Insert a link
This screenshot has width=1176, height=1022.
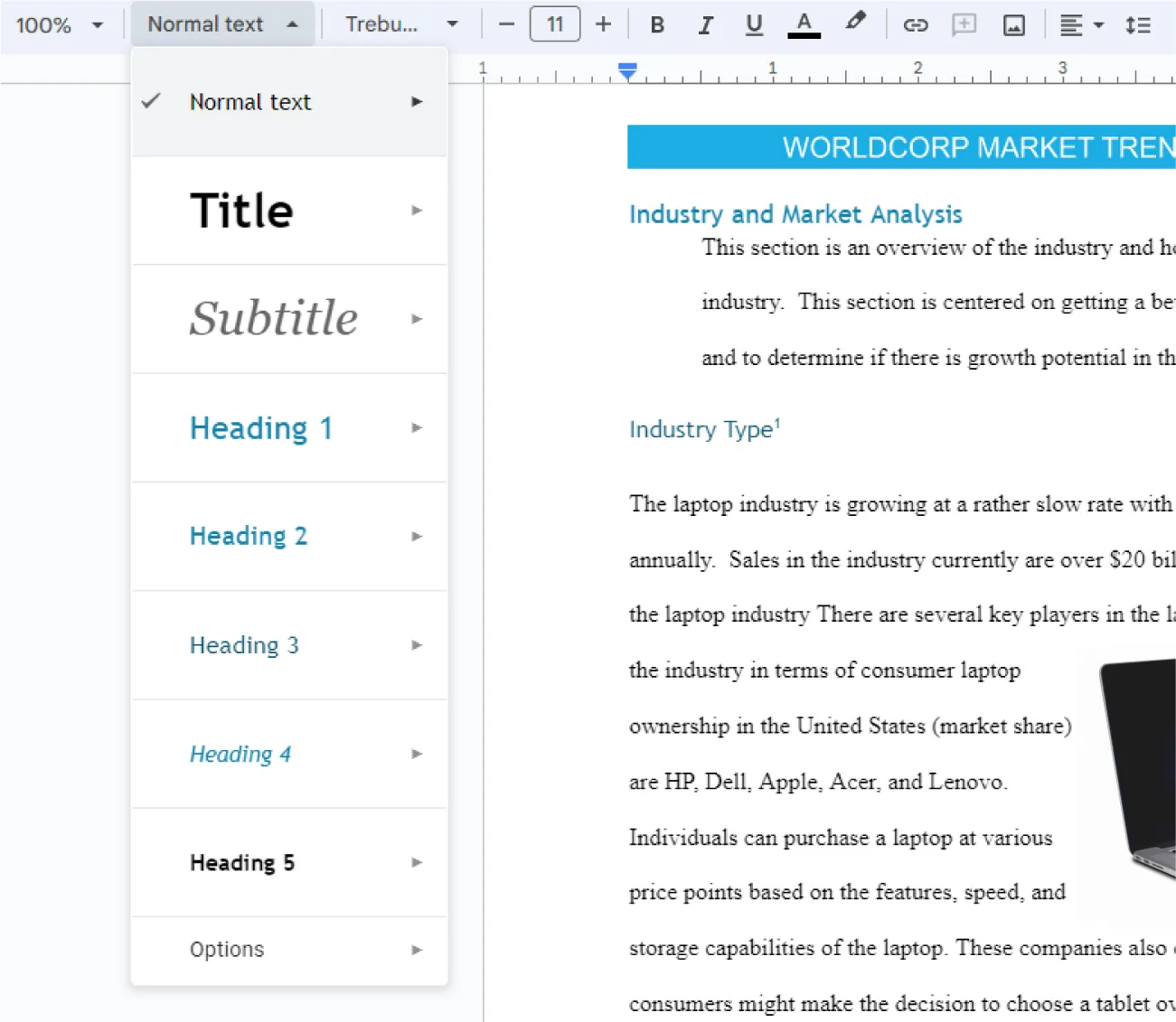(916, 24)
